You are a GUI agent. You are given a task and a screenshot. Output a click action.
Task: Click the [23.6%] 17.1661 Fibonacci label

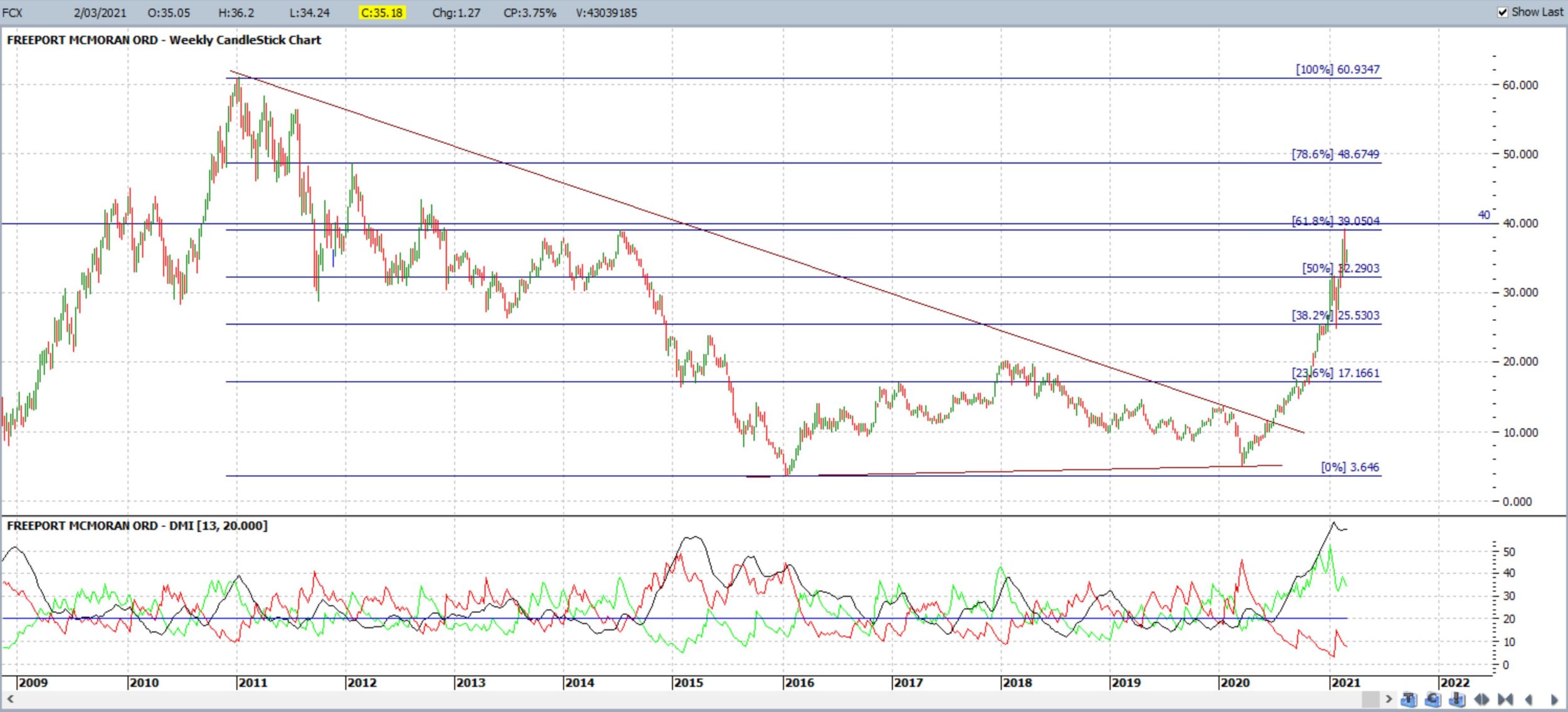tap(1336, 373)
